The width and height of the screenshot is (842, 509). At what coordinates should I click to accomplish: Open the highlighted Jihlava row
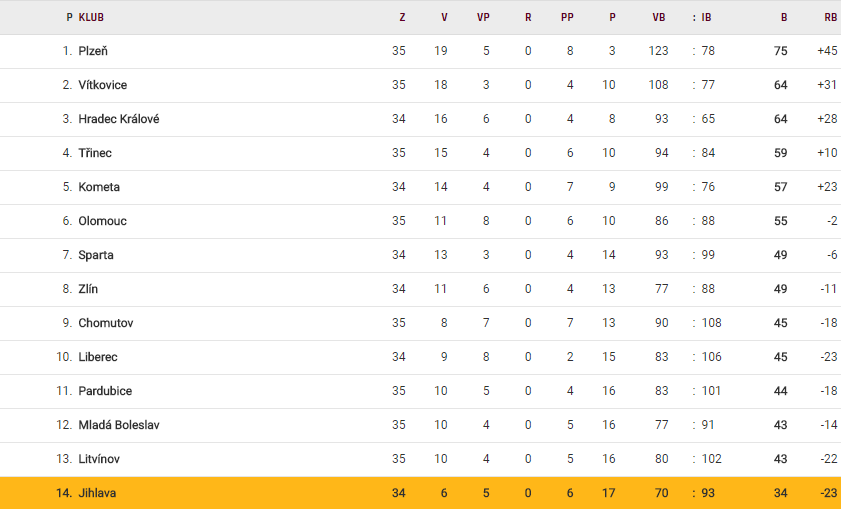click(x=98, y=493)
